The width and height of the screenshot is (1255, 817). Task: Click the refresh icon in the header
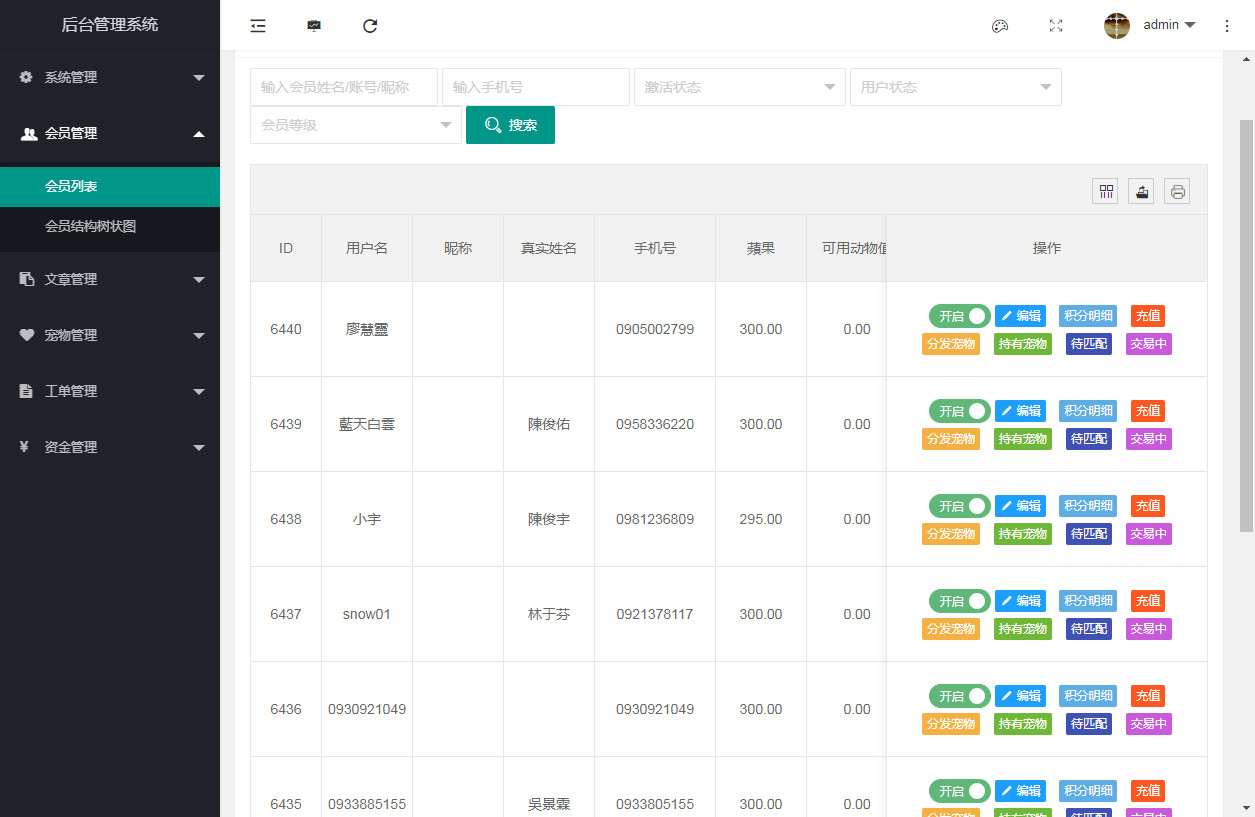(370, 26)
